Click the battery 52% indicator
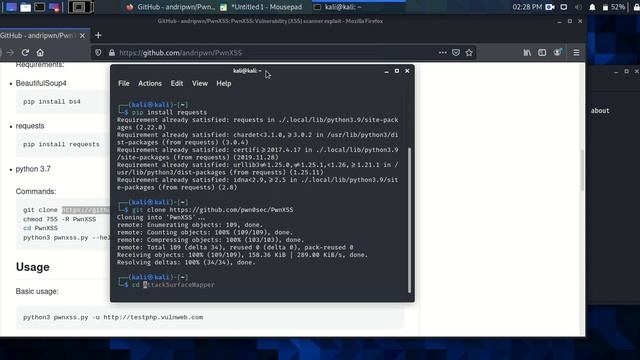The width and height of the screenshot is (640, 360). click(x=614, y=7)
